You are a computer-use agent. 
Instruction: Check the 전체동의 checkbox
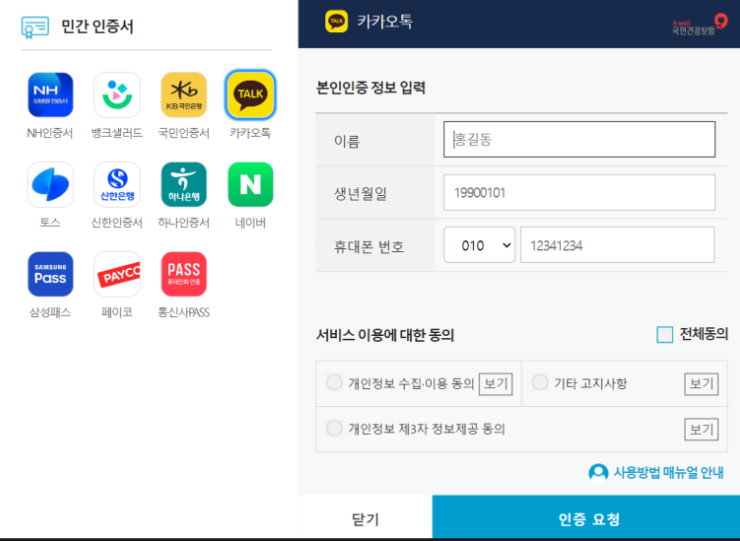[665, 335]
